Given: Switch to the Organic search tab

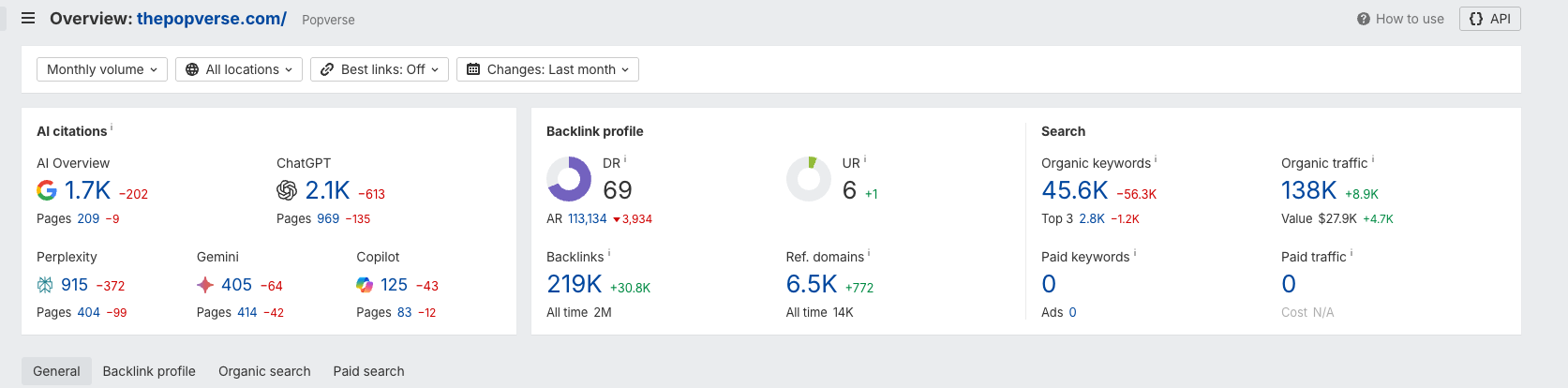Looking at the screenshot, I should (264, 371).
